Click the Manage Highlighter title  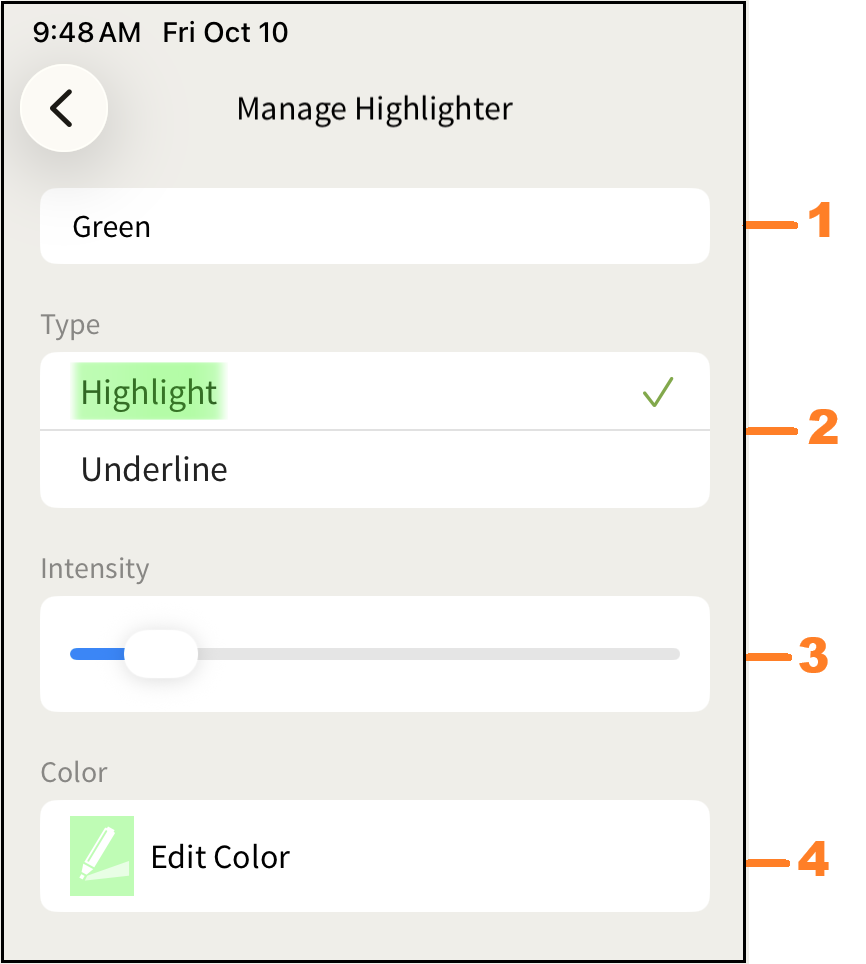(374, 108)
